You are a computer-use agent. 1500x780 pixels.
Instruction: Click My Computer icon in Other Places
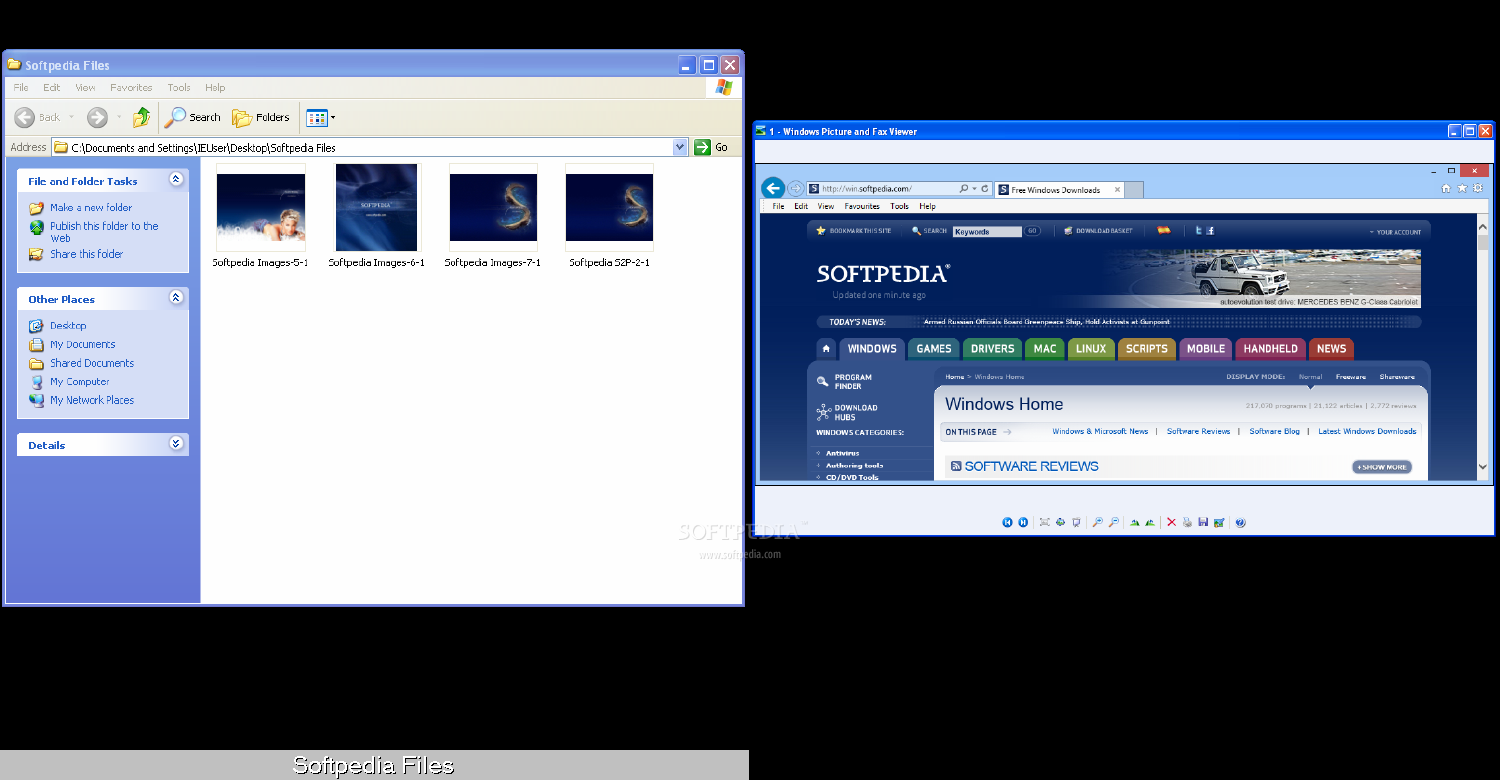(x=37, y=382)
